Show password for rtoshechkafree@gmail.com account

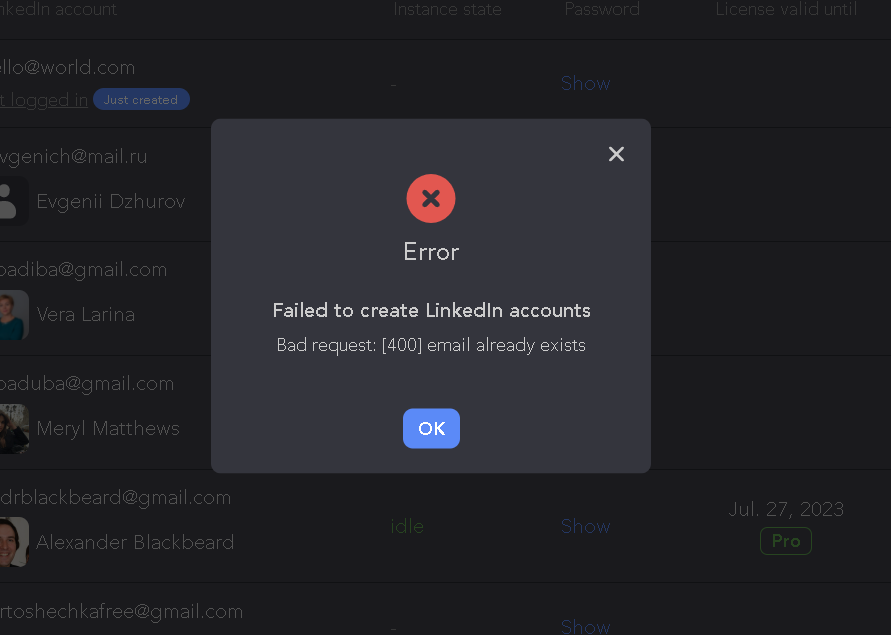pyautogui.click(x=585, y=626)
